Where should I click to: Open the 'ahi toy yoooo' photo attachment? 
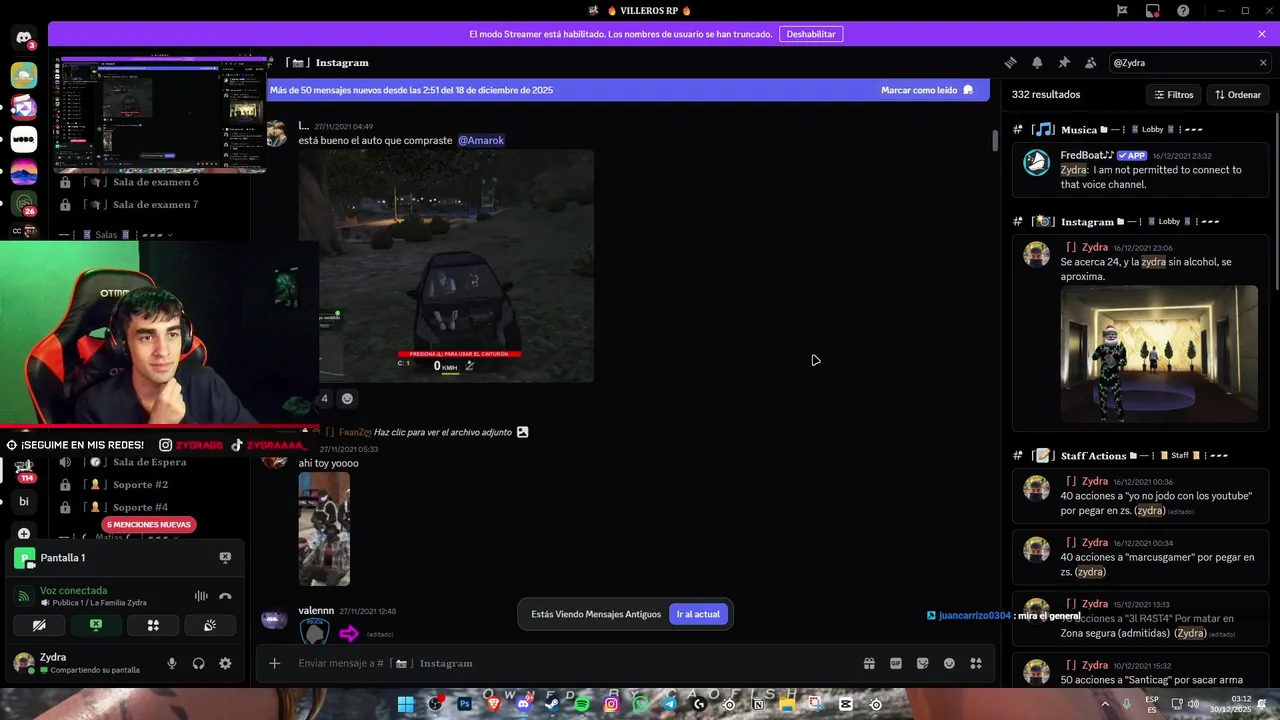[x=324, y=529]
